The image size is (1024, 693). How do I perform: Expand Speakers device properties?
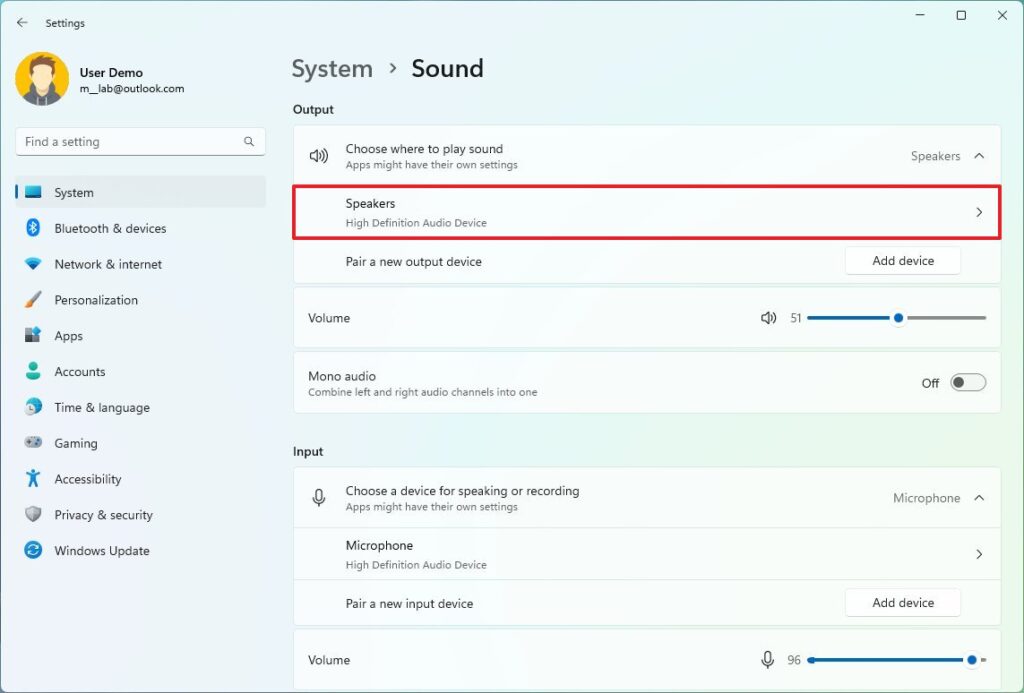pos(978,212)
